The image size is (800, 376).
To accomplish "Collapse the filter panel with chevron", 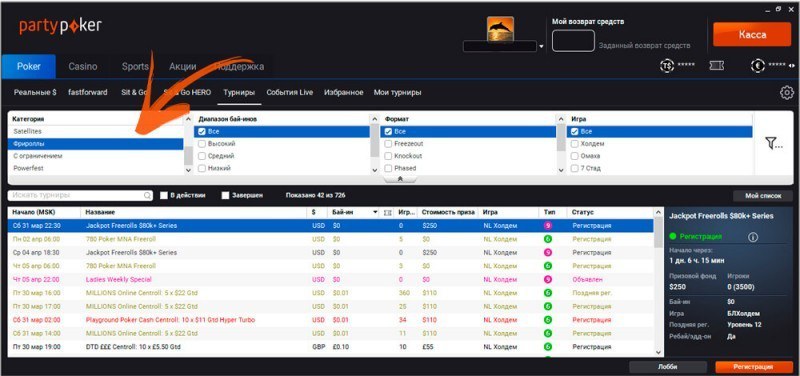I will pos(400,179).
